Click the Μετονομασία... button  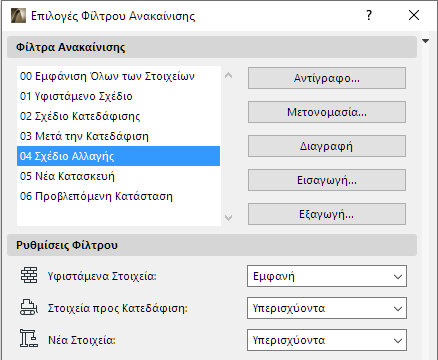327,112
